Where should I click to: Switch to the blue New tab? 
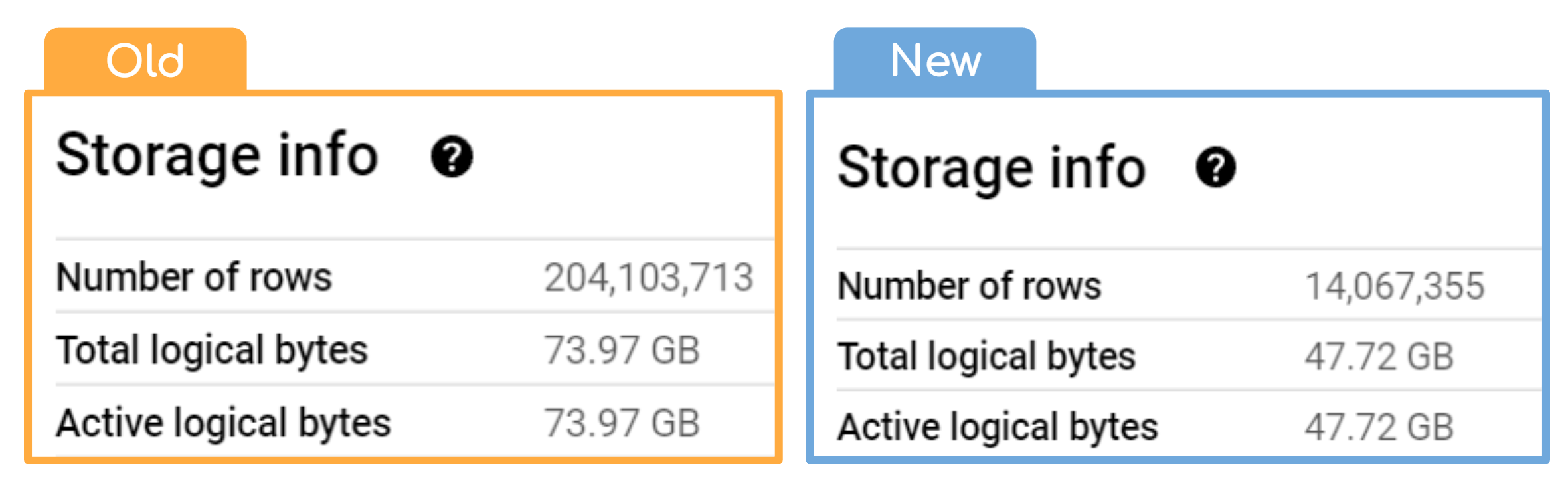[934, 60]
